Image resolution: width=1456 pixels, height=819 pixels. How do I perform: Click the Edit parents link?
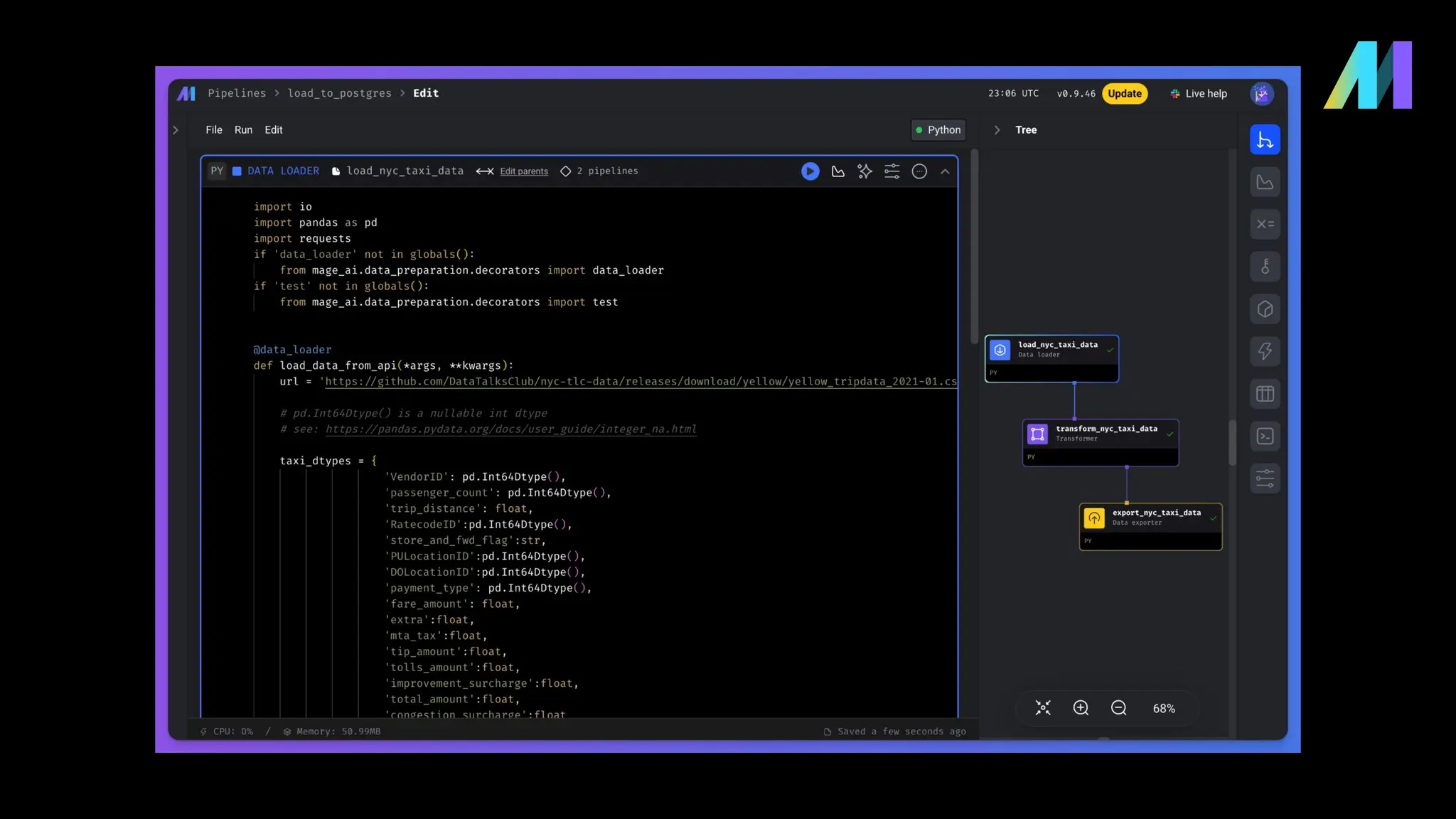[x=524, y=171]
